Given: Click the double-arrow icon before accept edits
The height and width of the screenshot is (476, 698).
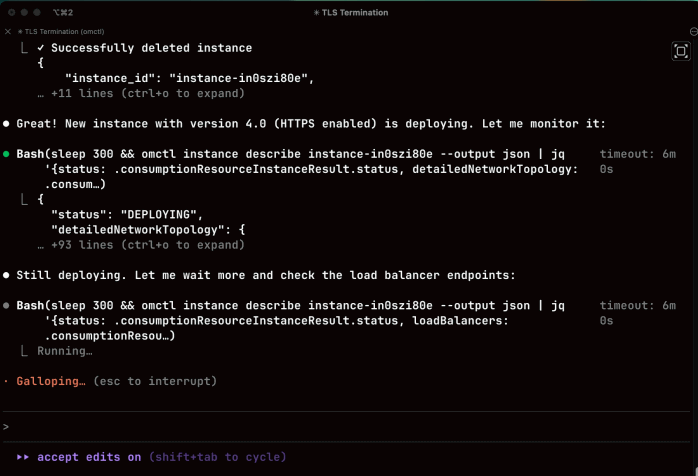Looking at the screenshot, I should click(x=23, y=457).
